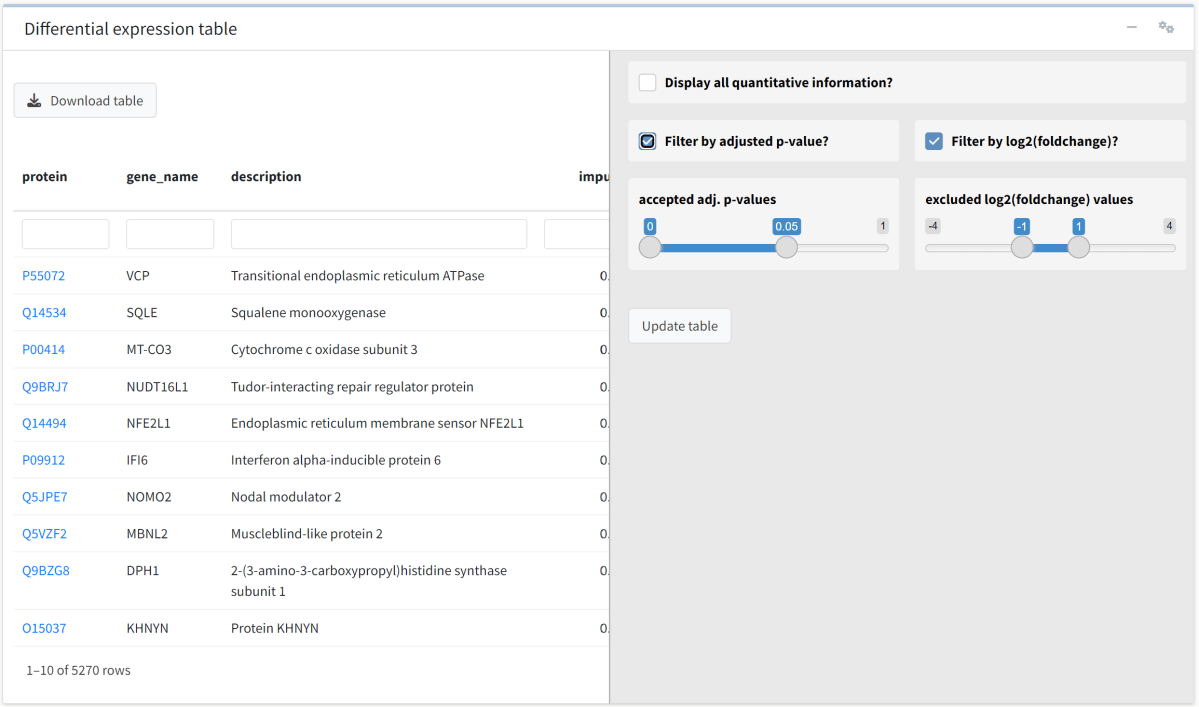Click the zero p-value slider handle
This screenshot has height=707, width=1199.
[x=650, y=247]
